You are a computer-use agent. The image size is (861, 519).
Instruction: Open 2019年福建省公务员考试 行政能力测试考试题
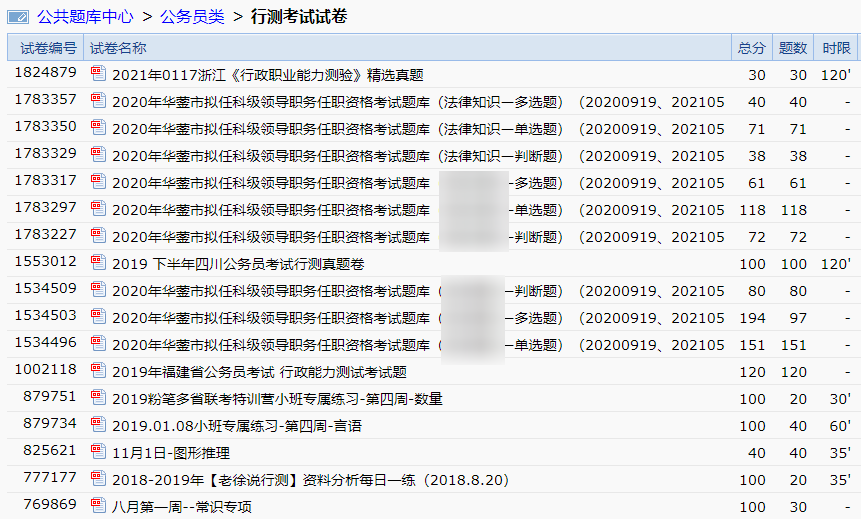click(259, 372)
